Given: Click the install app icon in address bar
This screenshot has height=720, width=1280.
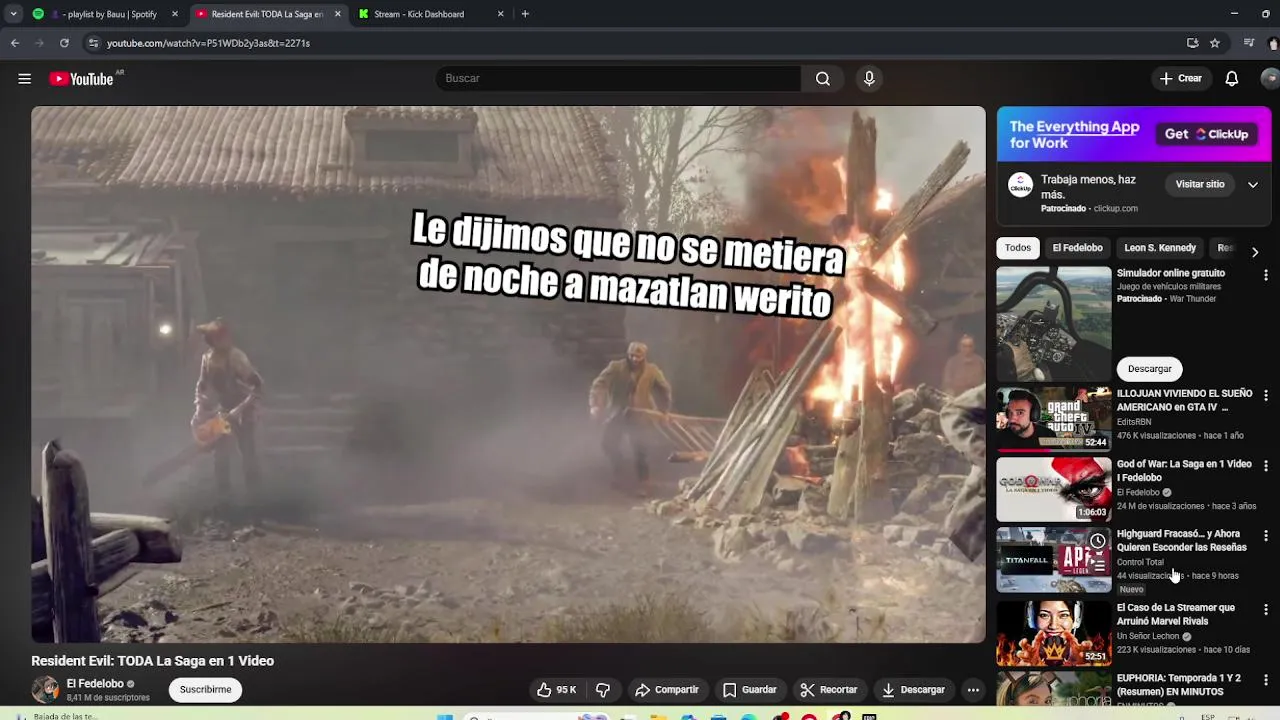Looking at the screenshot, I should (1192, 43).
